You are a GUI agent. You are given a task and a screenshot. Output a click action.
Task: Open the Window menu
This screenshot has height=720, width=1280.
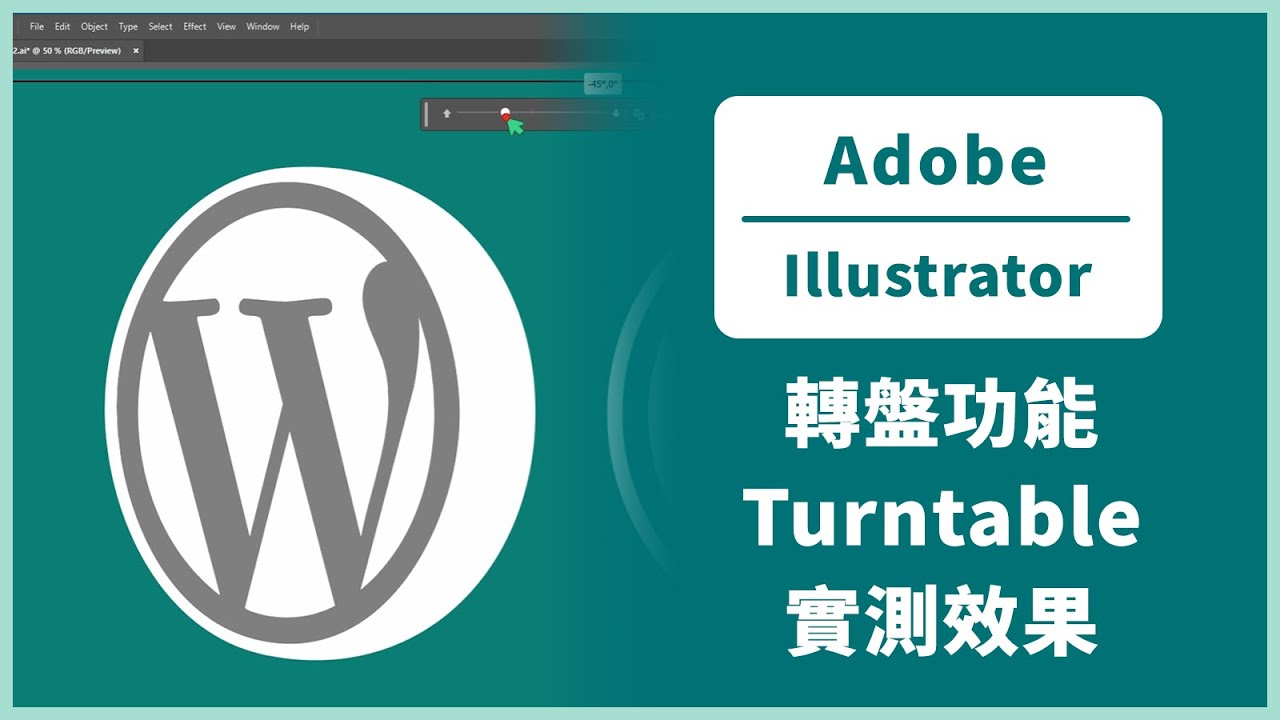tap(263, 27)
